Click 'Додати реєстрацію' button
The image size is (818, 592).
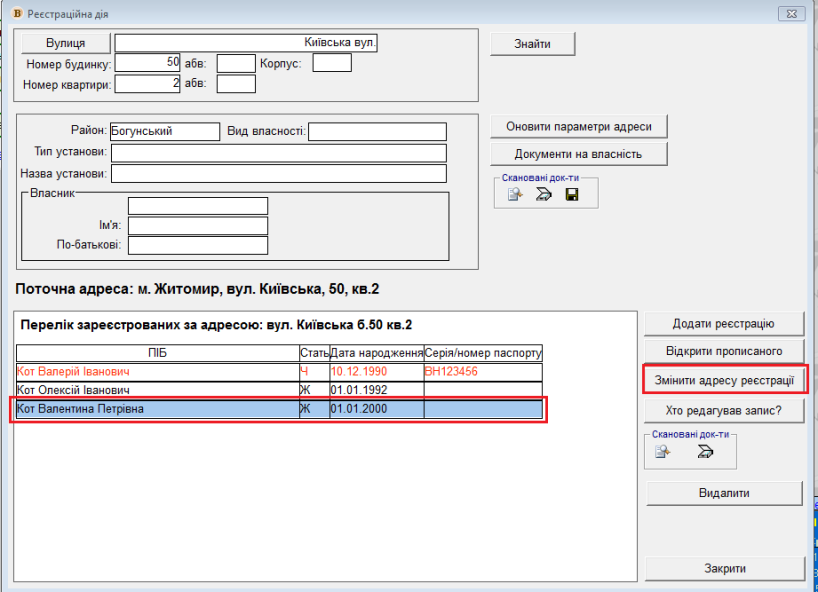(x=723, y=323)
